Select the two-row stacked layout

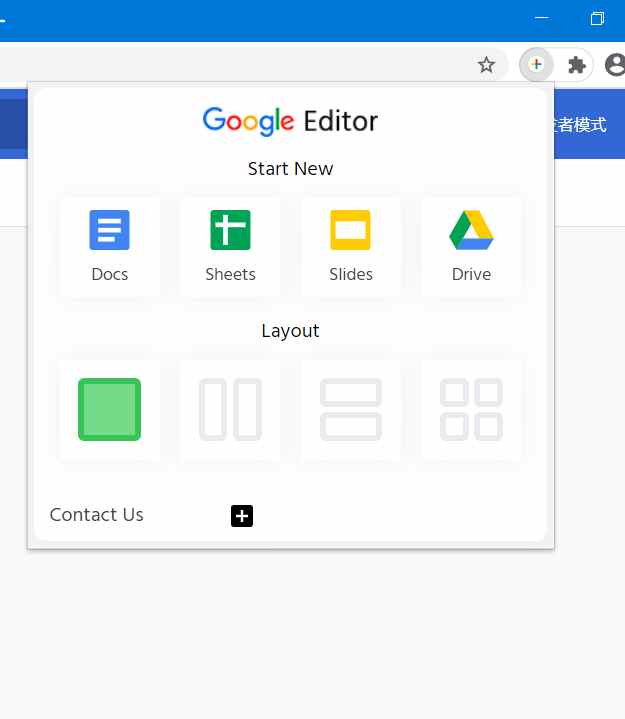351,409
